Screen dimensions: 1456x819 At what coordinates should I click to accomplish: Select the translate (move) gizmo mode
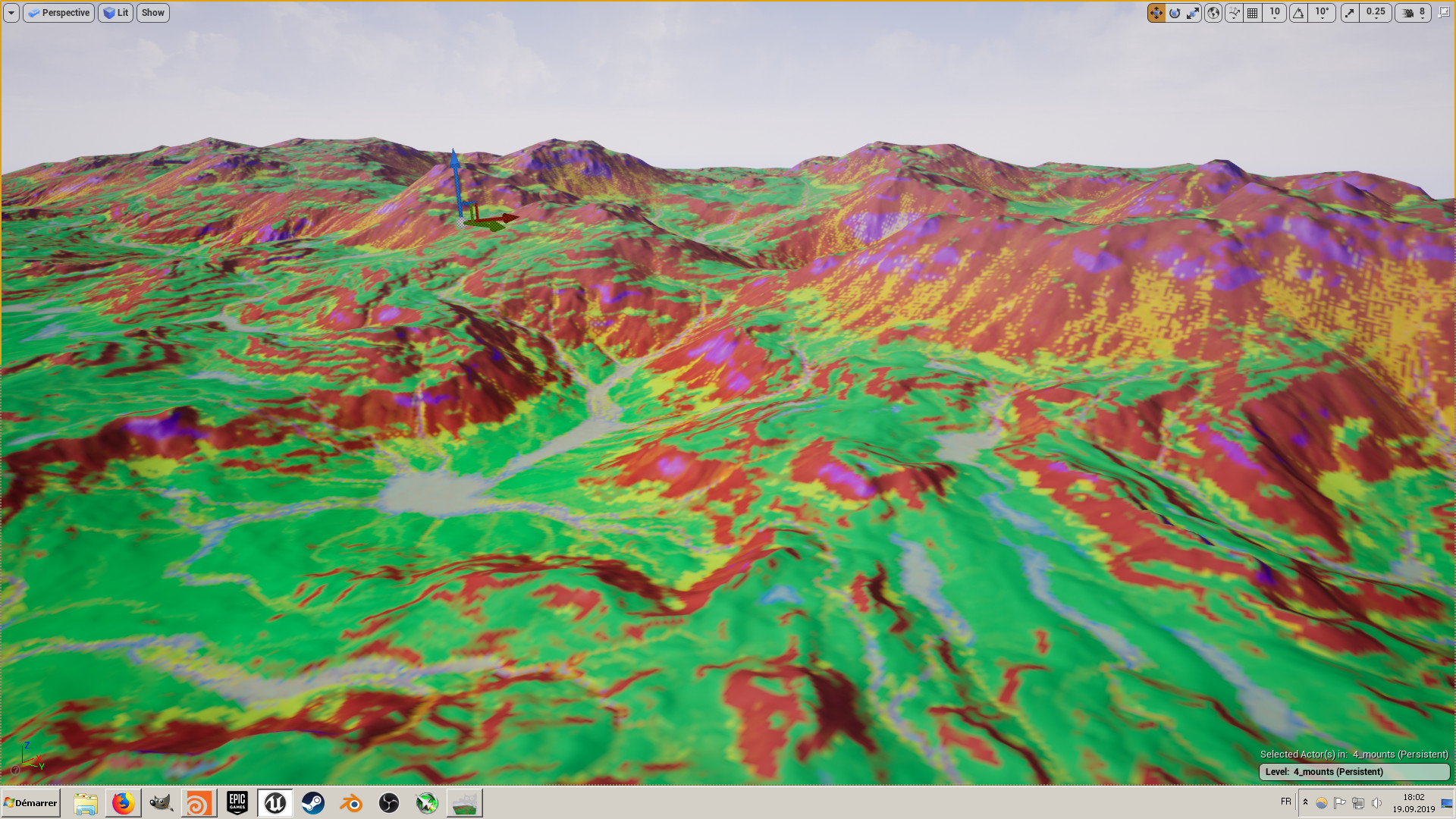[x=1156, y=13]
